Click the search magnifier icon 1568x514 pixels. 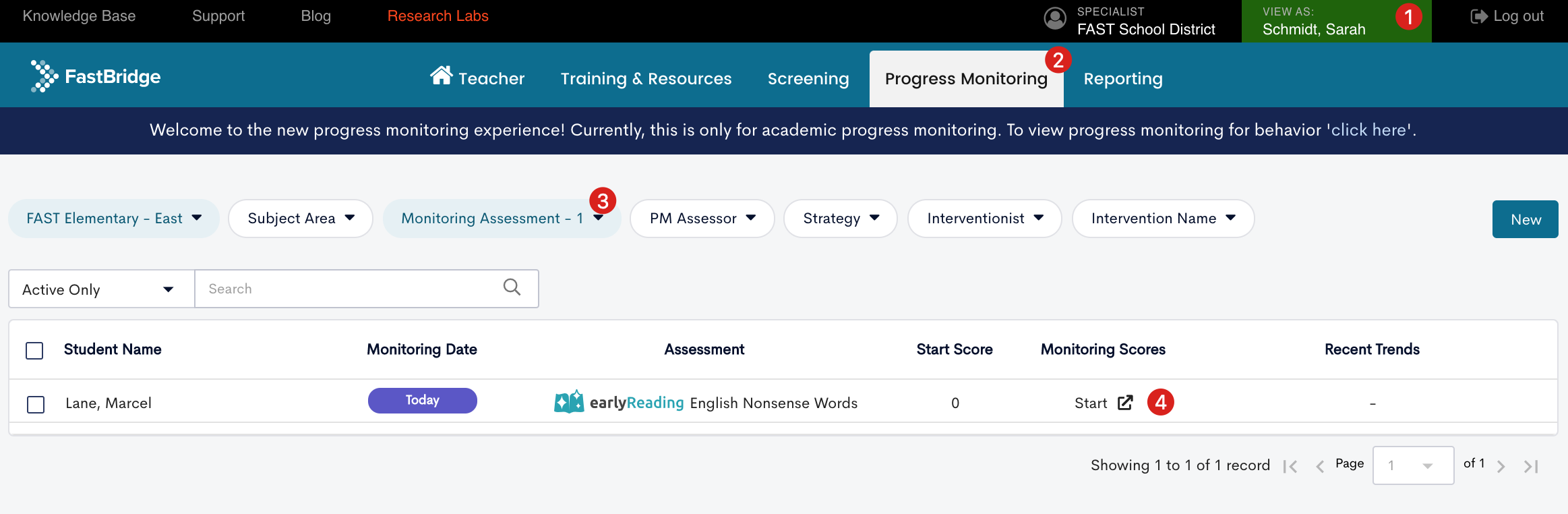point(512,287)
